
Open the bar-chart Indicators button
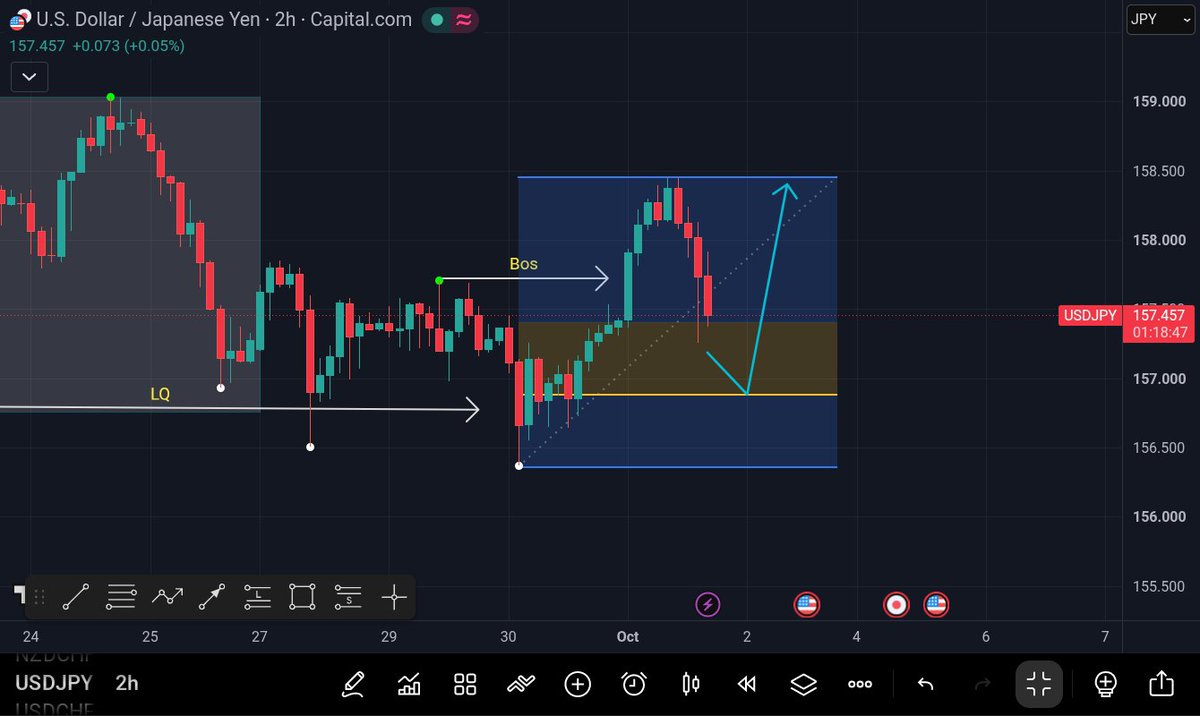click(x=409, y=684)
